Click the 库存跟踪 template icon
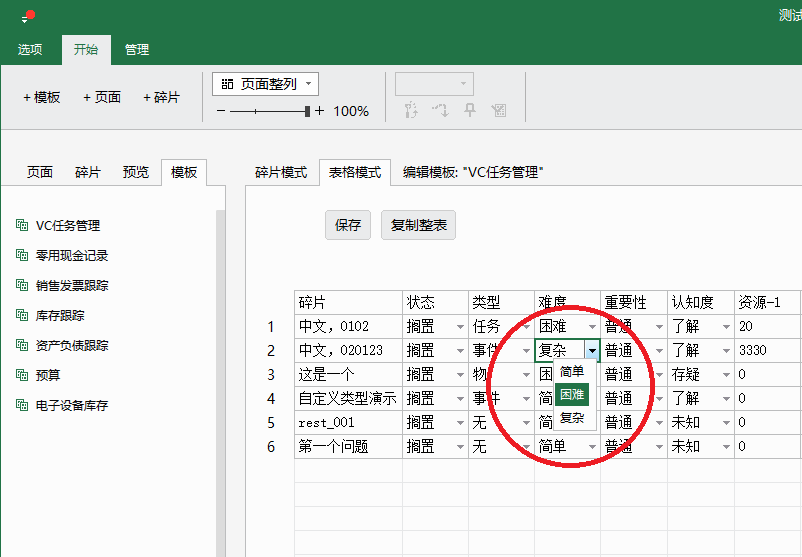The height and width of the screenshot is (557, 802). click(x=22, y=315)
